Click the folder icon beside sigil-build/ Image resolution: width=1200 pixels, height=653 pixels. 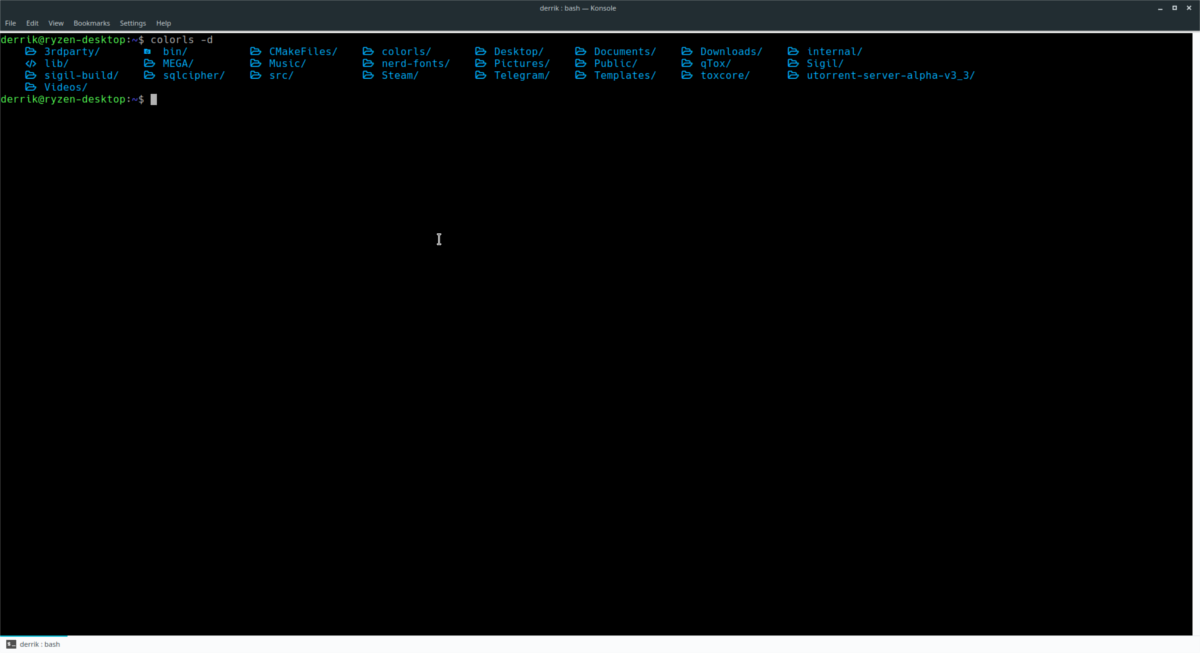30,76
